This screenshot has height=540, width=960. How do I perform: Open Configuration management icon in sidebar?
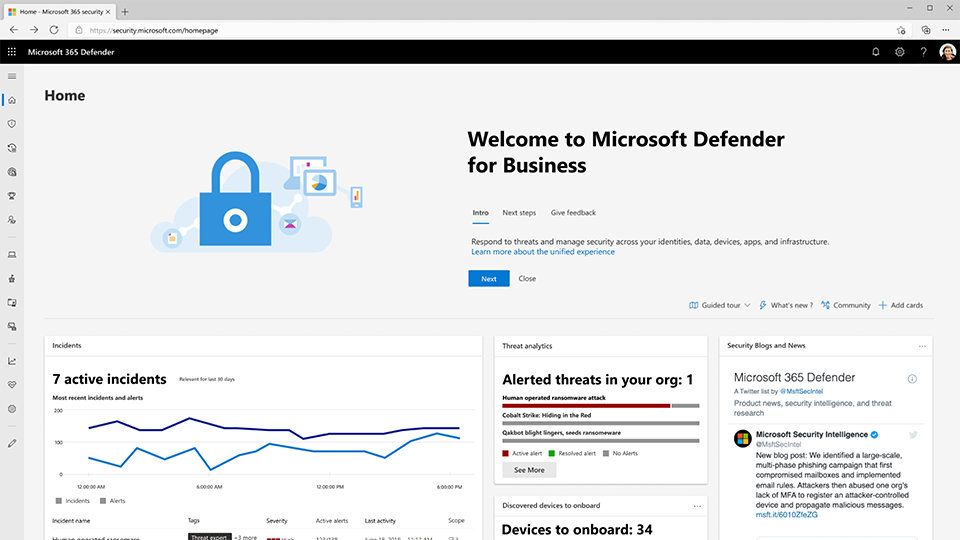pos(12,326)
